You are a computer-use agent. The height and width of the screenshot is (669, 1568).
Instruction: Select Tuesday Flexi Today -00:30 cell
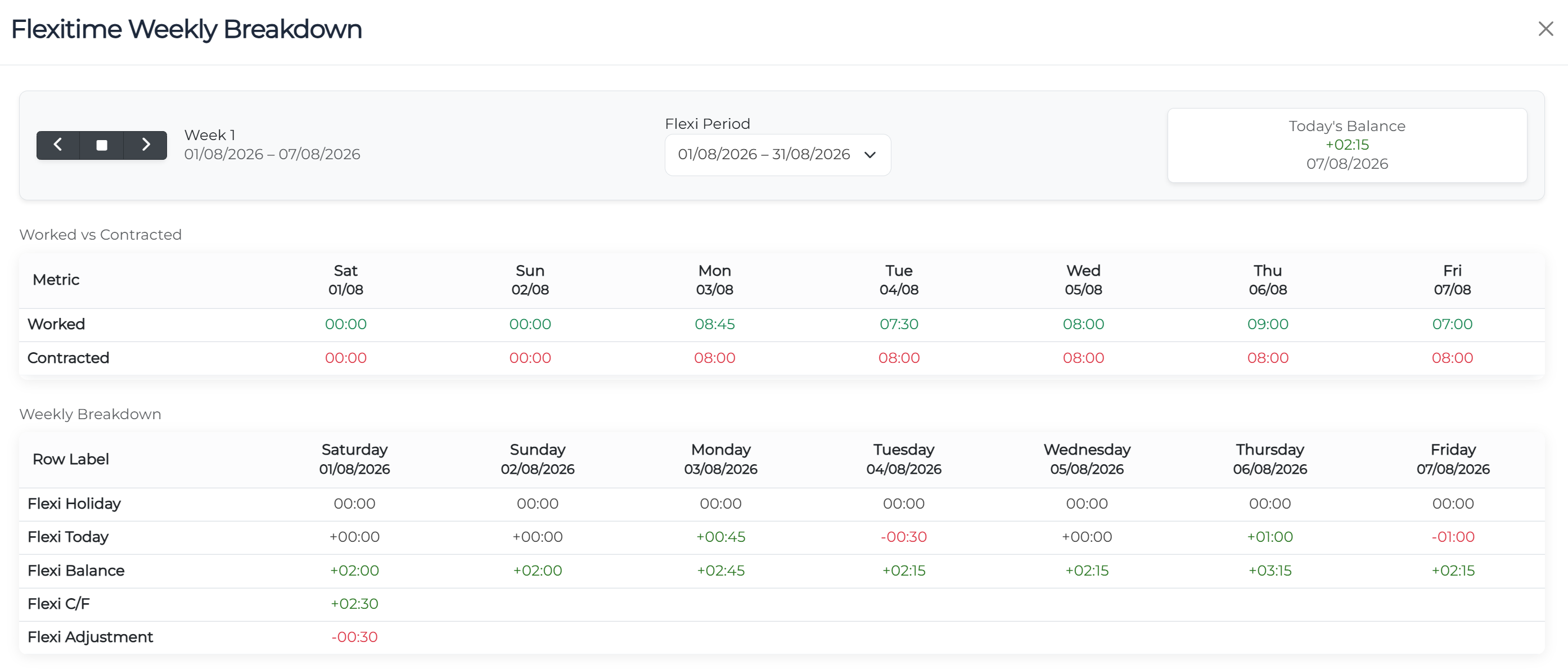pyautogui.click(x=903, y=537)
